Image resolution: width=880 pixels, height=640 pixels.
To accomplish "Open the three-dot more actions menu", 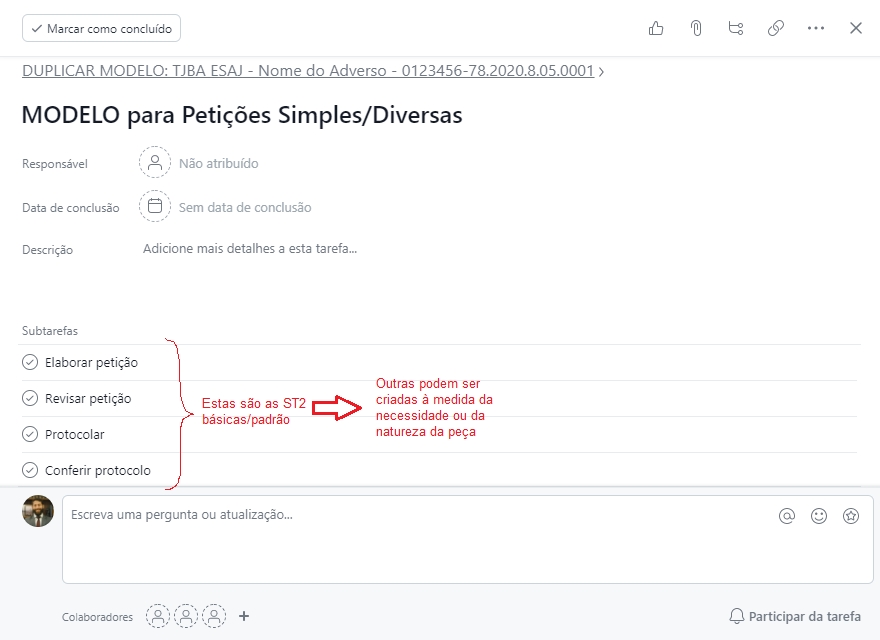I will pyautogui.click(x=816, y=28).
